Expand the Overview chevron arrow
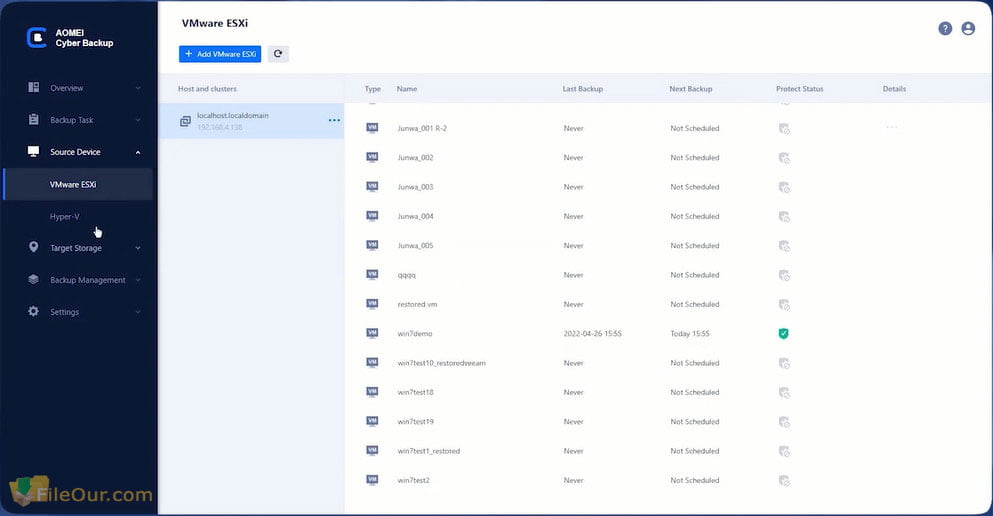The width and height of the screenshot is (993, 516). [138, 88]
